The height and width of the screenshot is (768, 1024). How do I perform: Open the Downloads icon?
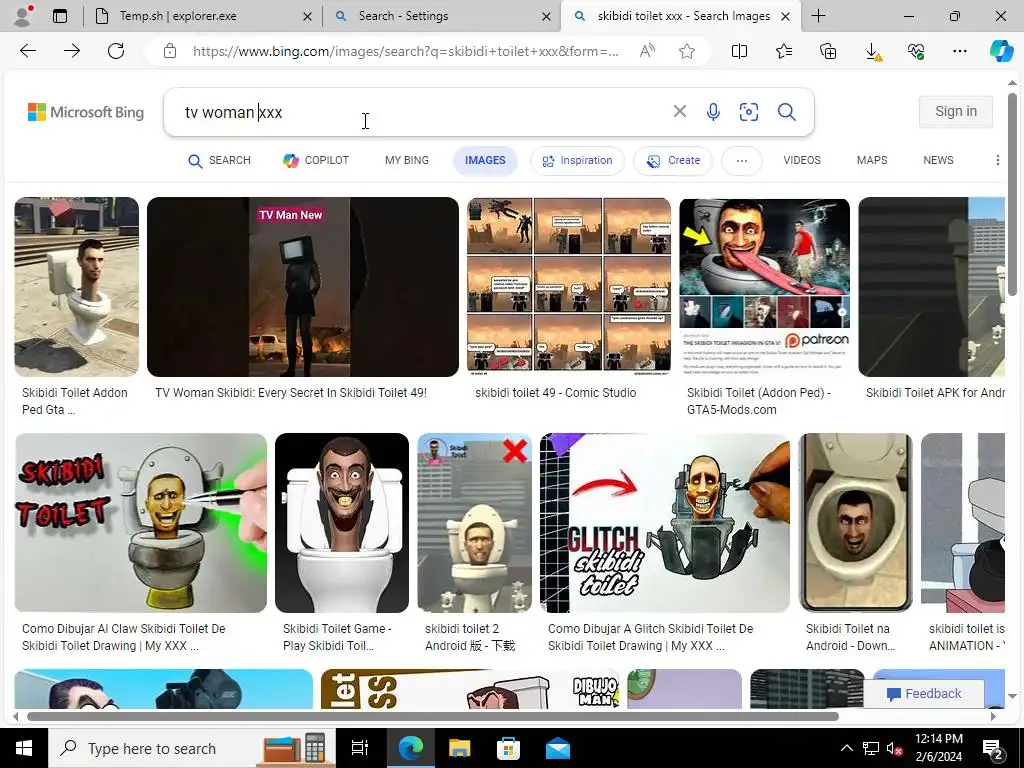(872, 52)
